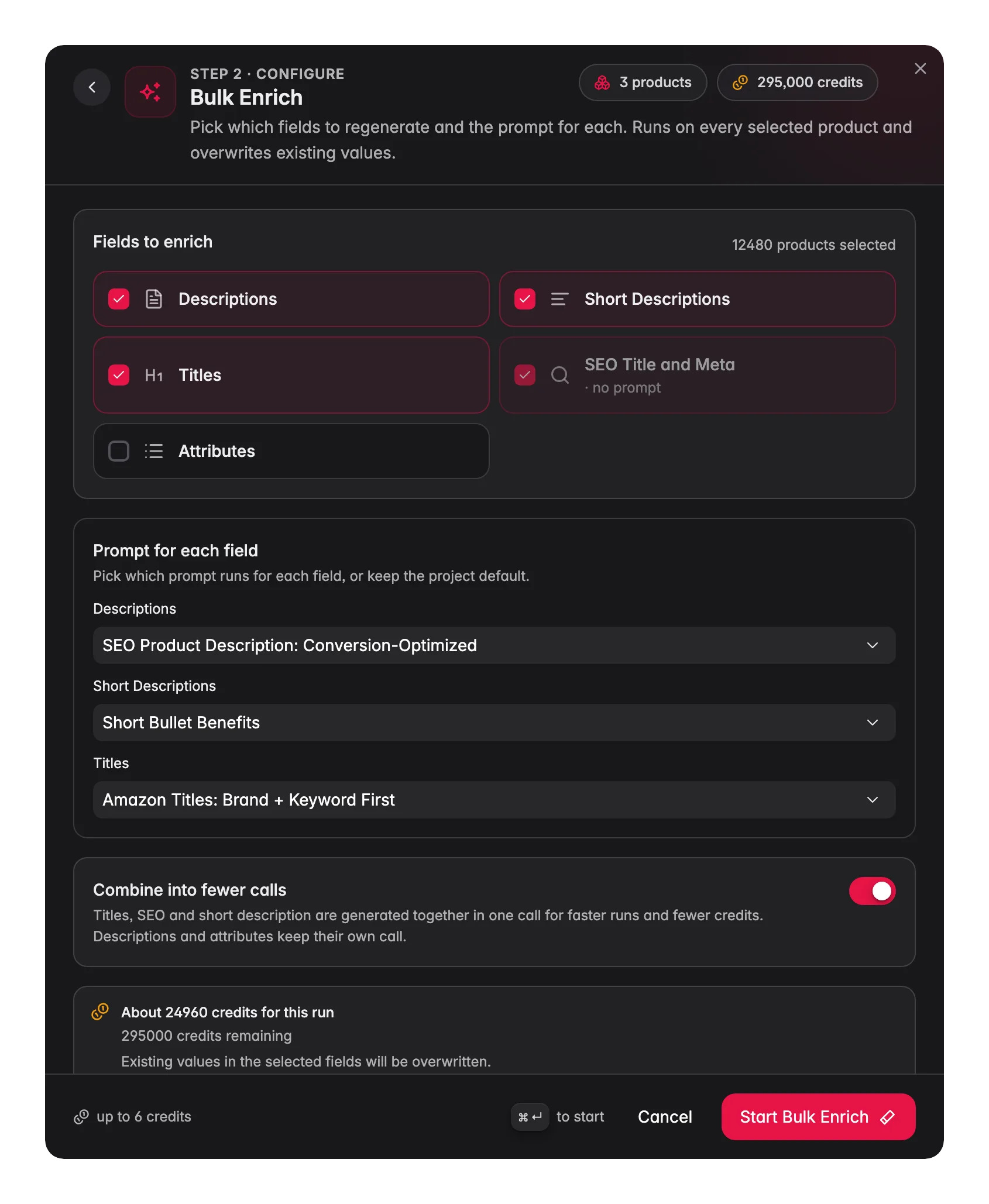Click the 3 products badge
Screen dimensions: 989x1204
(x=643, y=82)
